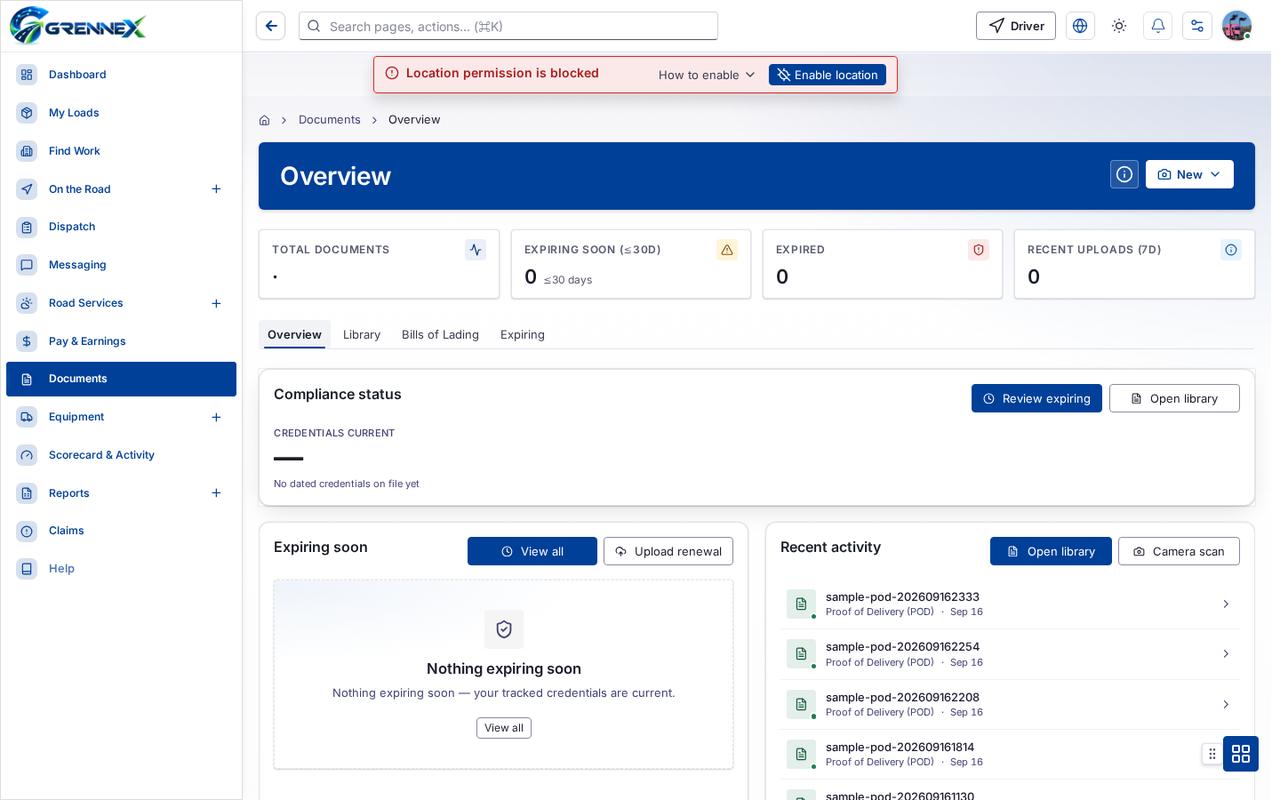Open the language globe icon
The height and width of the screenshot is (800, 1280).
[1080, 26]
